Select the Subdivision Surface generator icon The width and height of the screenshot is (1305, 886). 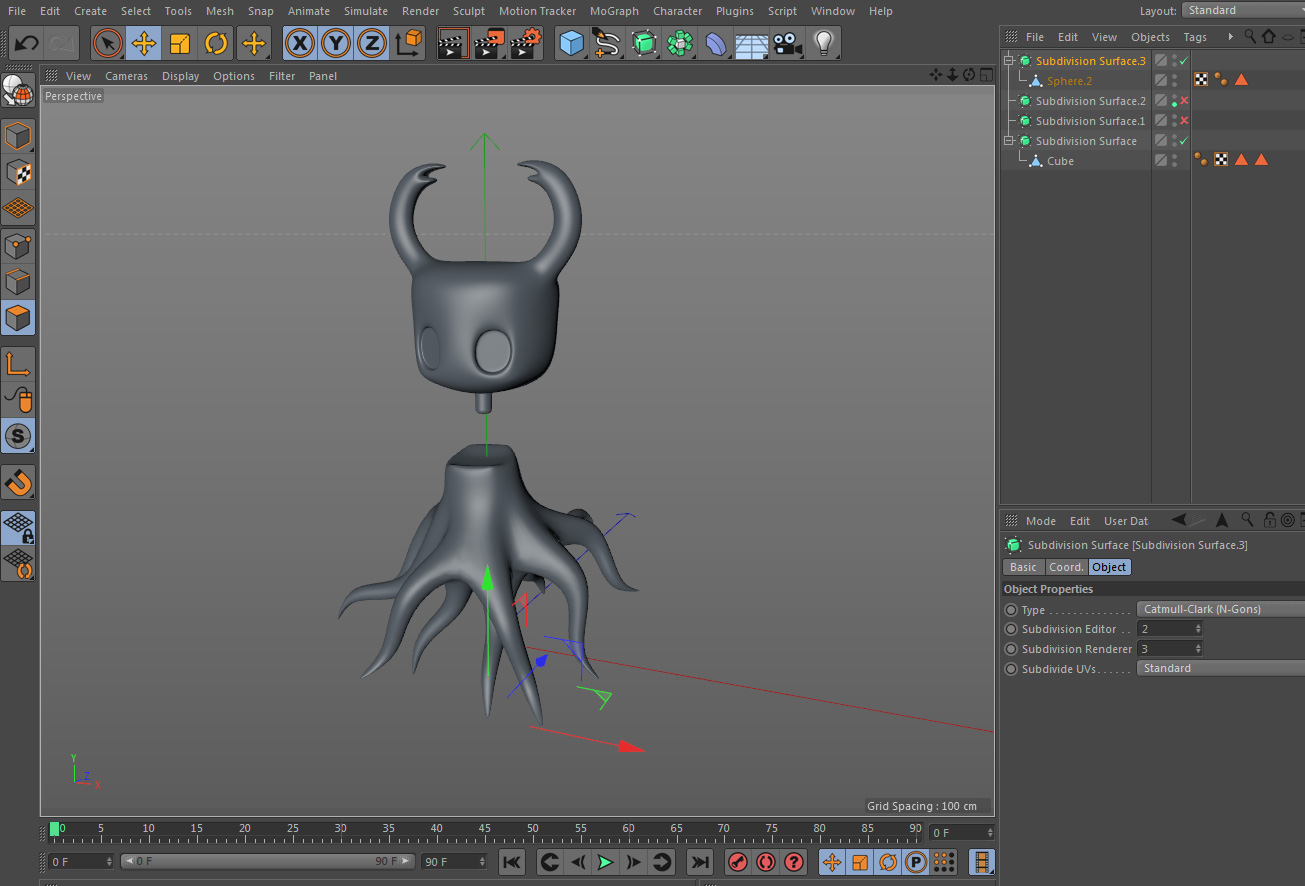pos(643,43)
